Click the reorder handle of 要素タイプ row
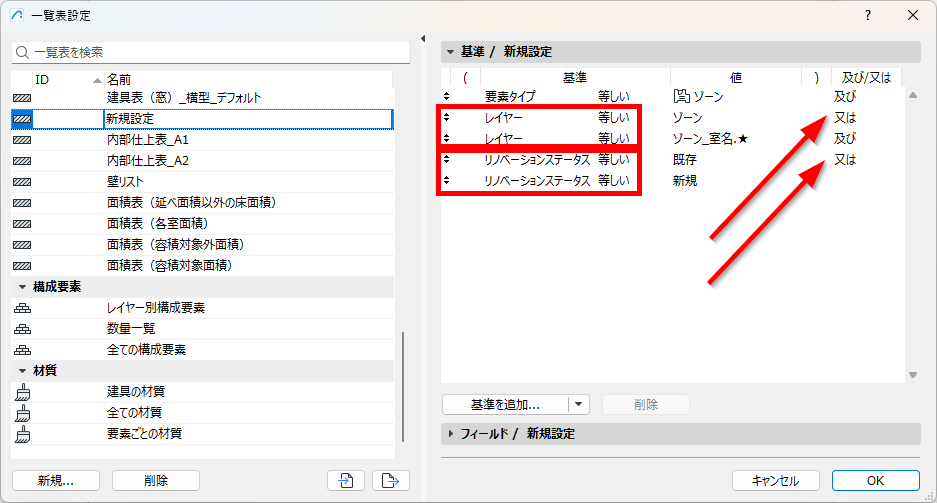The height and width of the screenshot is (503, 937). point(446,96)
